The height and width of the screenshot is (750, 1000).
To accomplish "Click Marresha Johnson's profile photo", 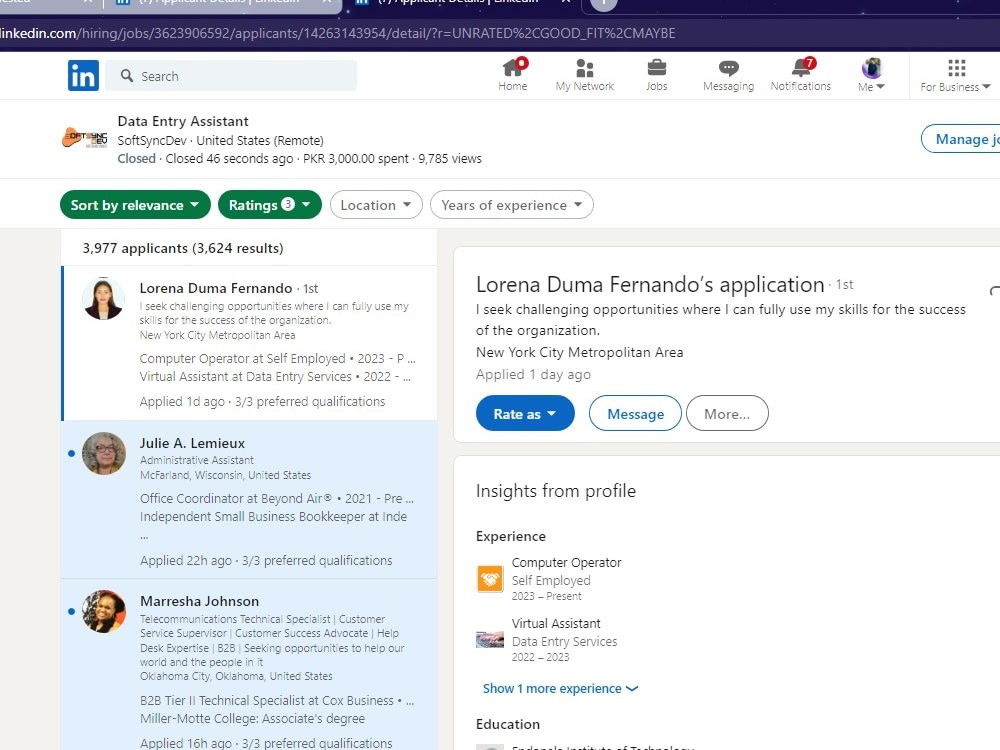I will coord(104,612).
